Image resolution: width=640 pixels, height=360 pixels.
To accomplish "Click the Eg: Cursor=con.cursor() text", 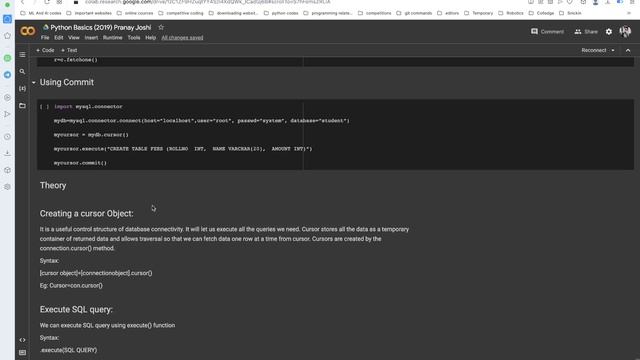I will [x=71, y=286].
